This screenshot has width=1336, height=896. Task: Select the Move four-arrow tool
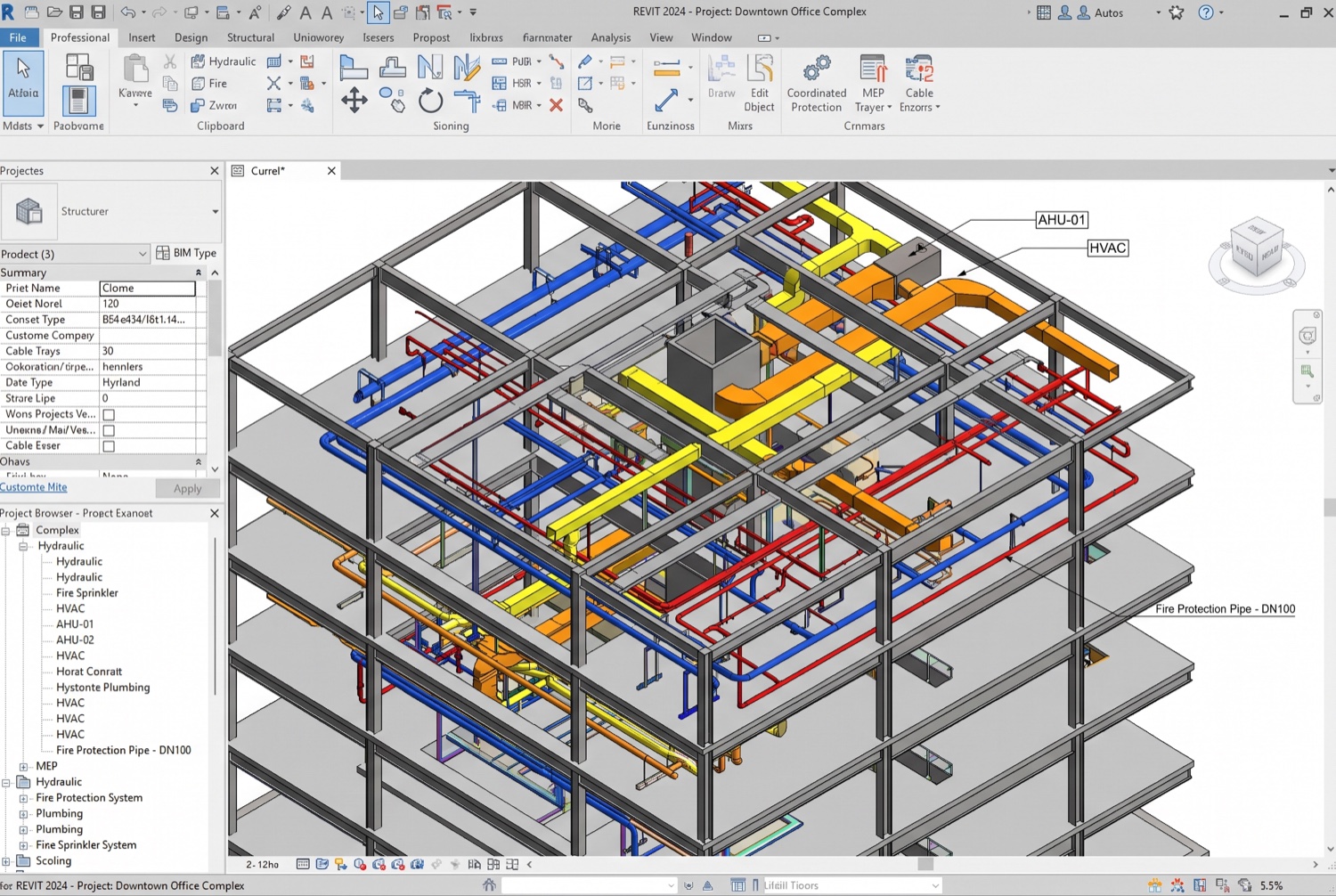coord(354,100)
